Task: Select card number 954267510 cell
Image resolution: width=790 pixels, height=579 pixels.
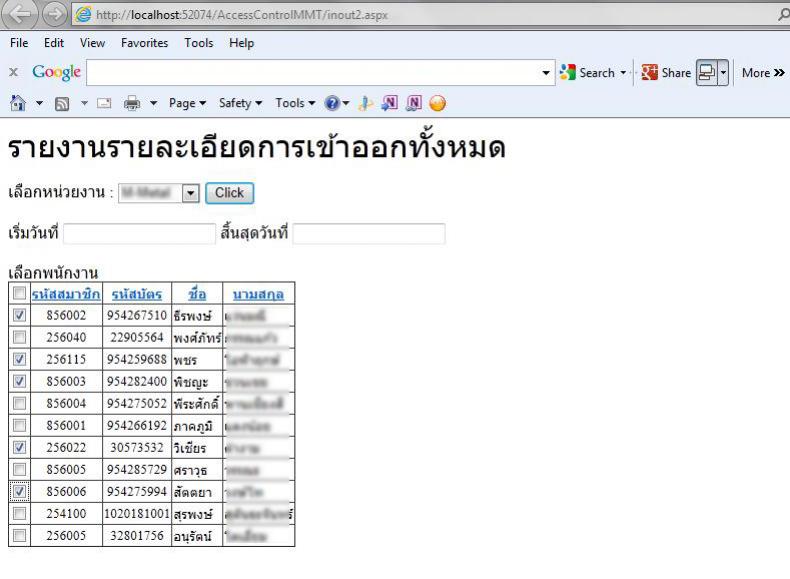Action: [x=137, y=315]
